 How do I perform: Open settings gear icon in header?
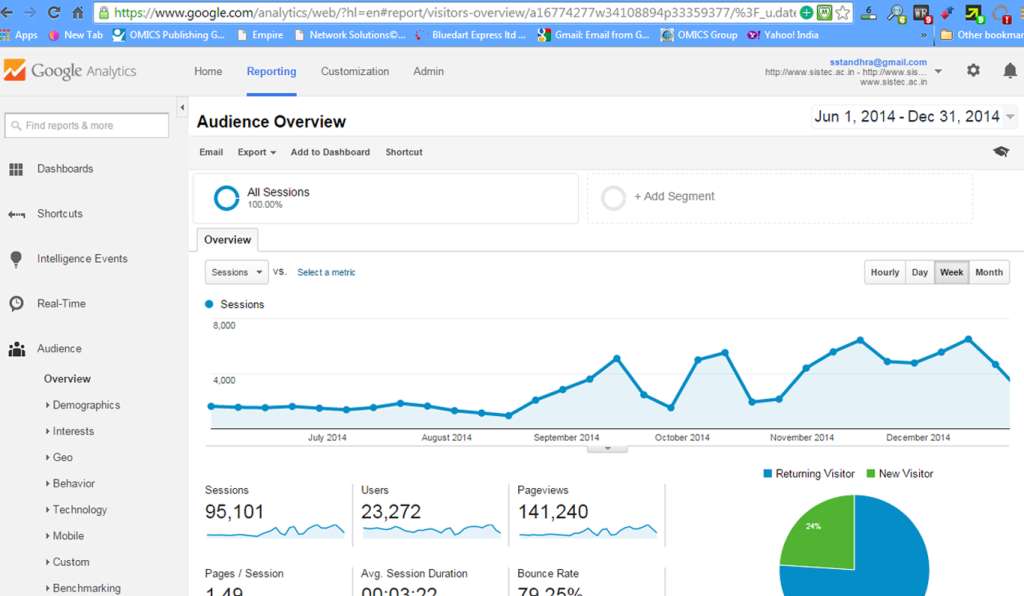(973, 71)
